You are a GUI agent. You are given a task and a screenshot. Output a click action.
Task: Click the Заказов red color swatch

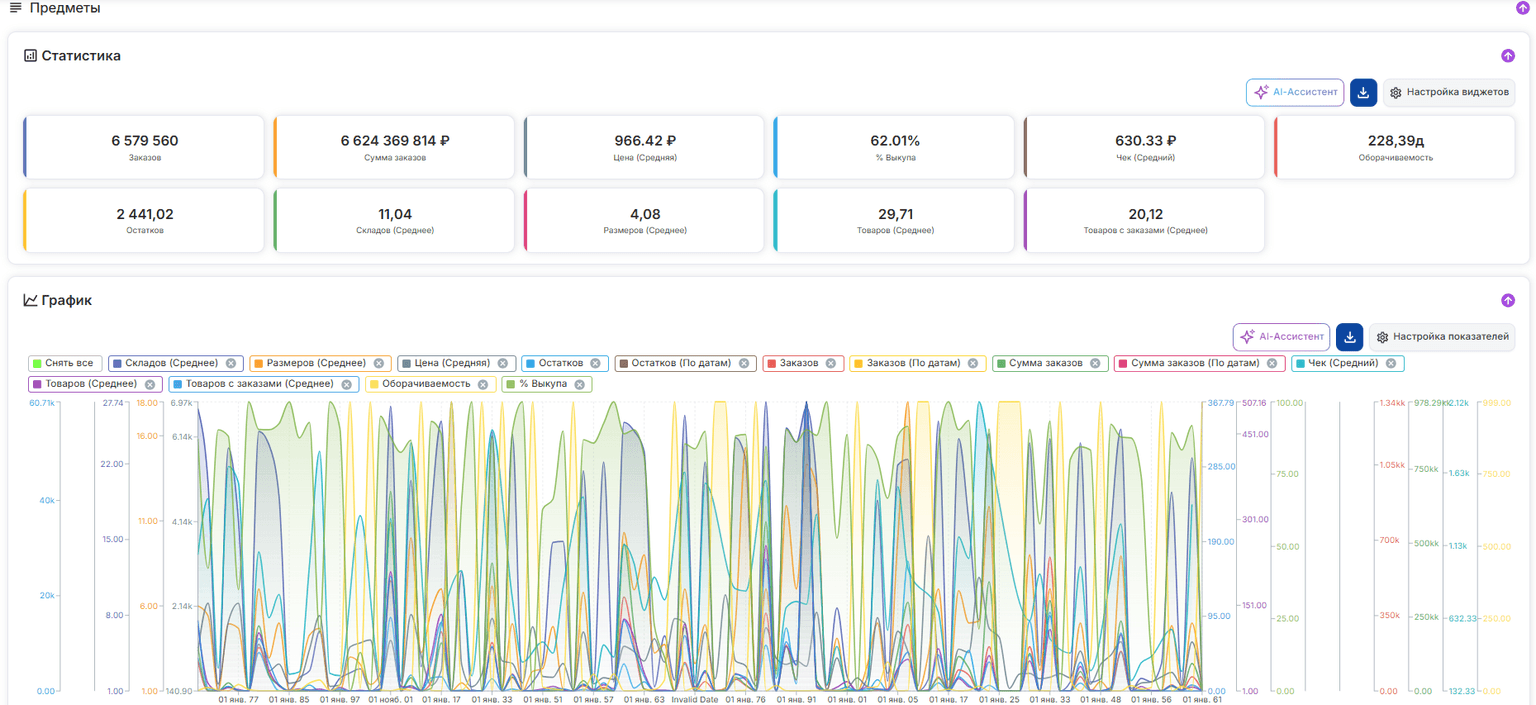click(771, 363)
